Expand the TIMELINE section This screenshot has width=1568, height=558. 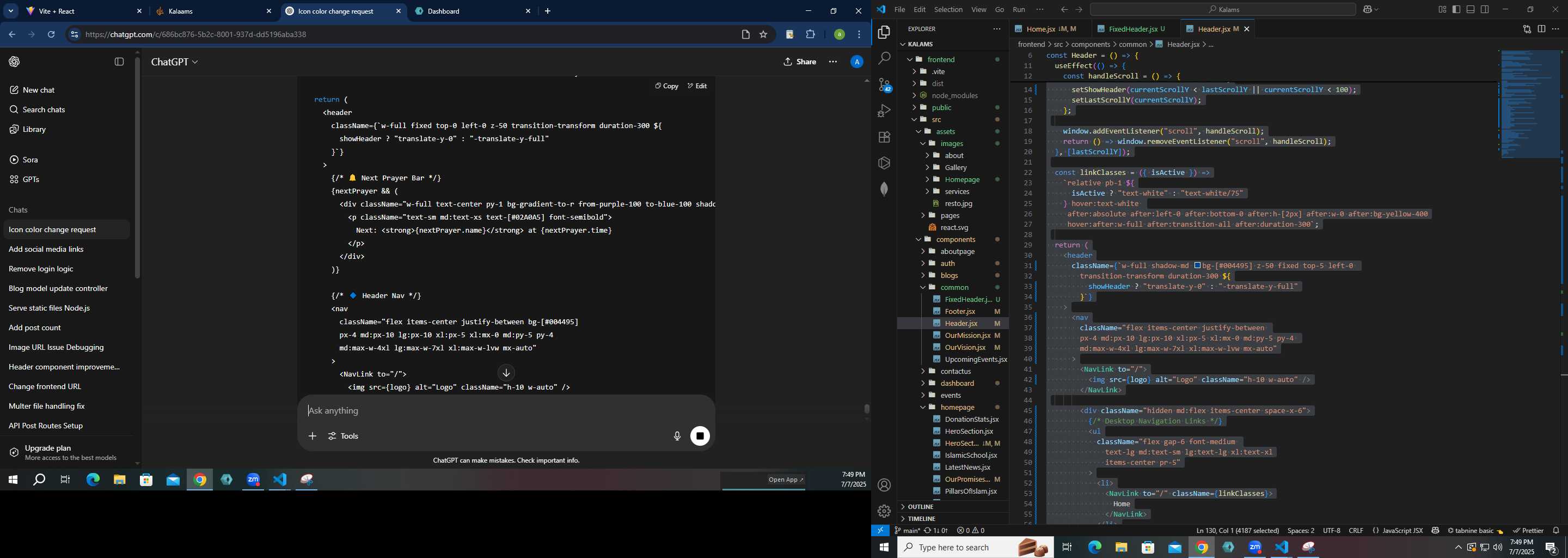[953, 519]
